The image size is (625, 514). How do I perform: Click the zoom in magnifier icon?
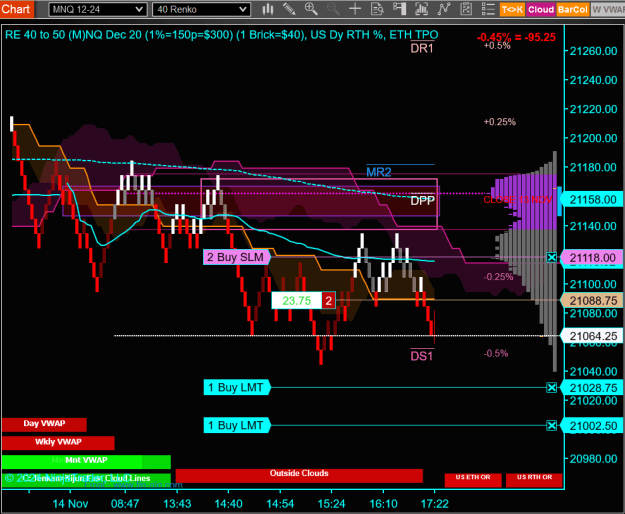click(x=311, y=9)
